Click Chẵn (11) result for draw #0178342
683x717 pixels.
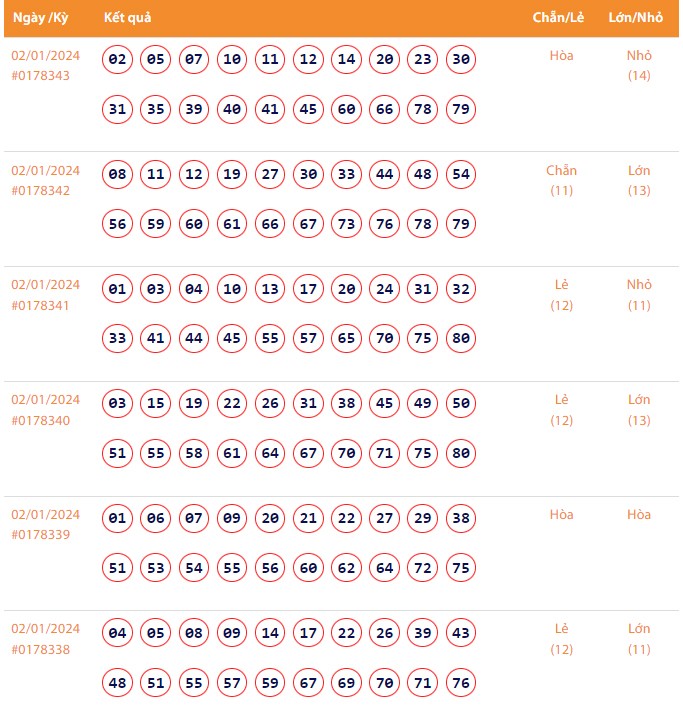coord(561,180)
